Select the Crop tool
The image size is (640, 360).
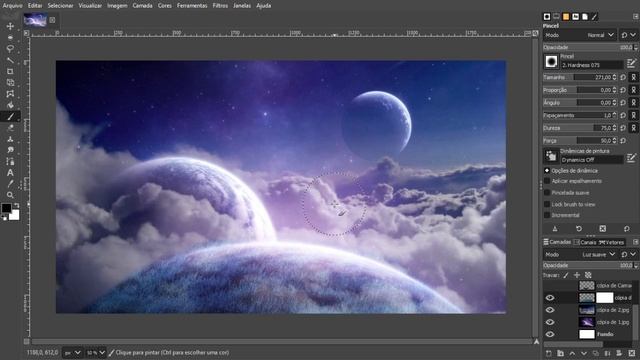tap(10, 71)
